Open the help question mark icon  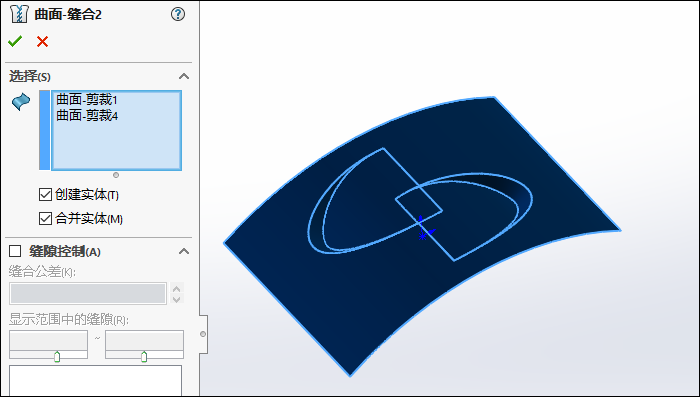coord(178,14)
